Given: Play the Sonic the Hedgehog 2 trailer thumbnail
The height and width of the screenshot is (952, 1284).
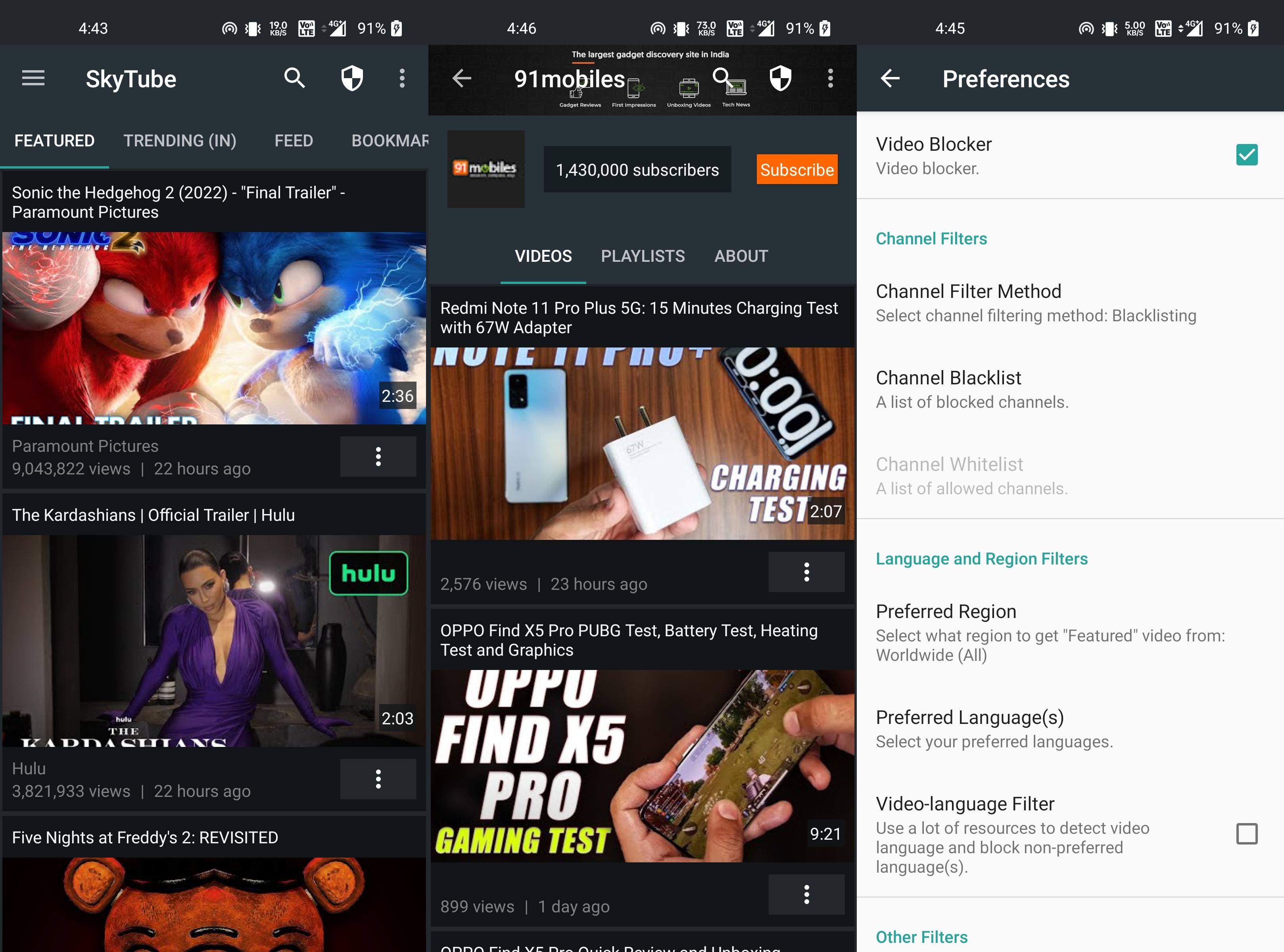Looking at the screenshot, I should [214, 328].
